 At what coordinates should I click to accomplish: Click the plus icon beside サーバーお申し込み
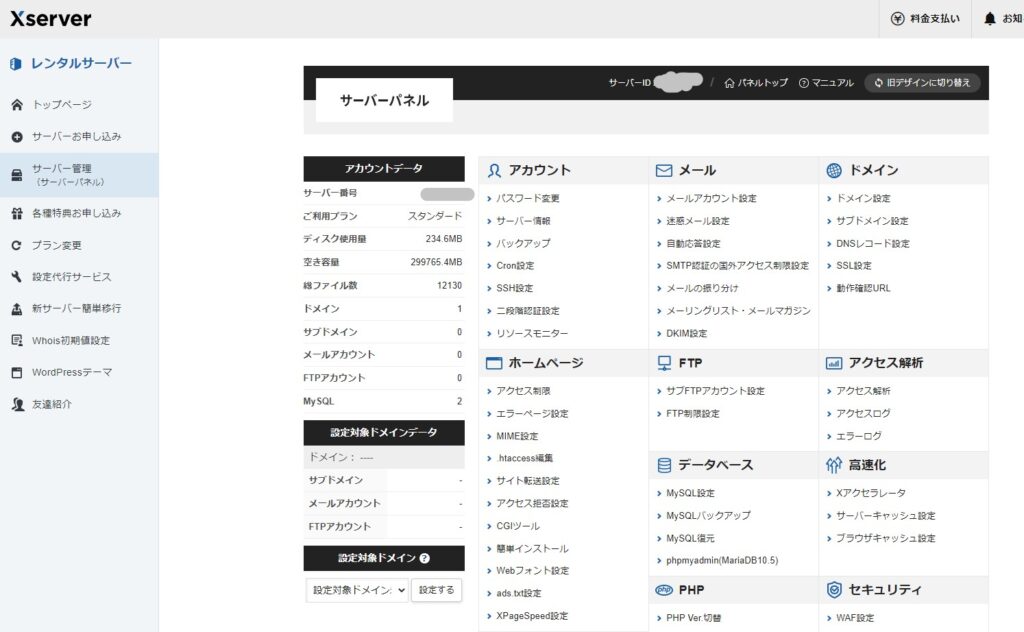point(17,136)
